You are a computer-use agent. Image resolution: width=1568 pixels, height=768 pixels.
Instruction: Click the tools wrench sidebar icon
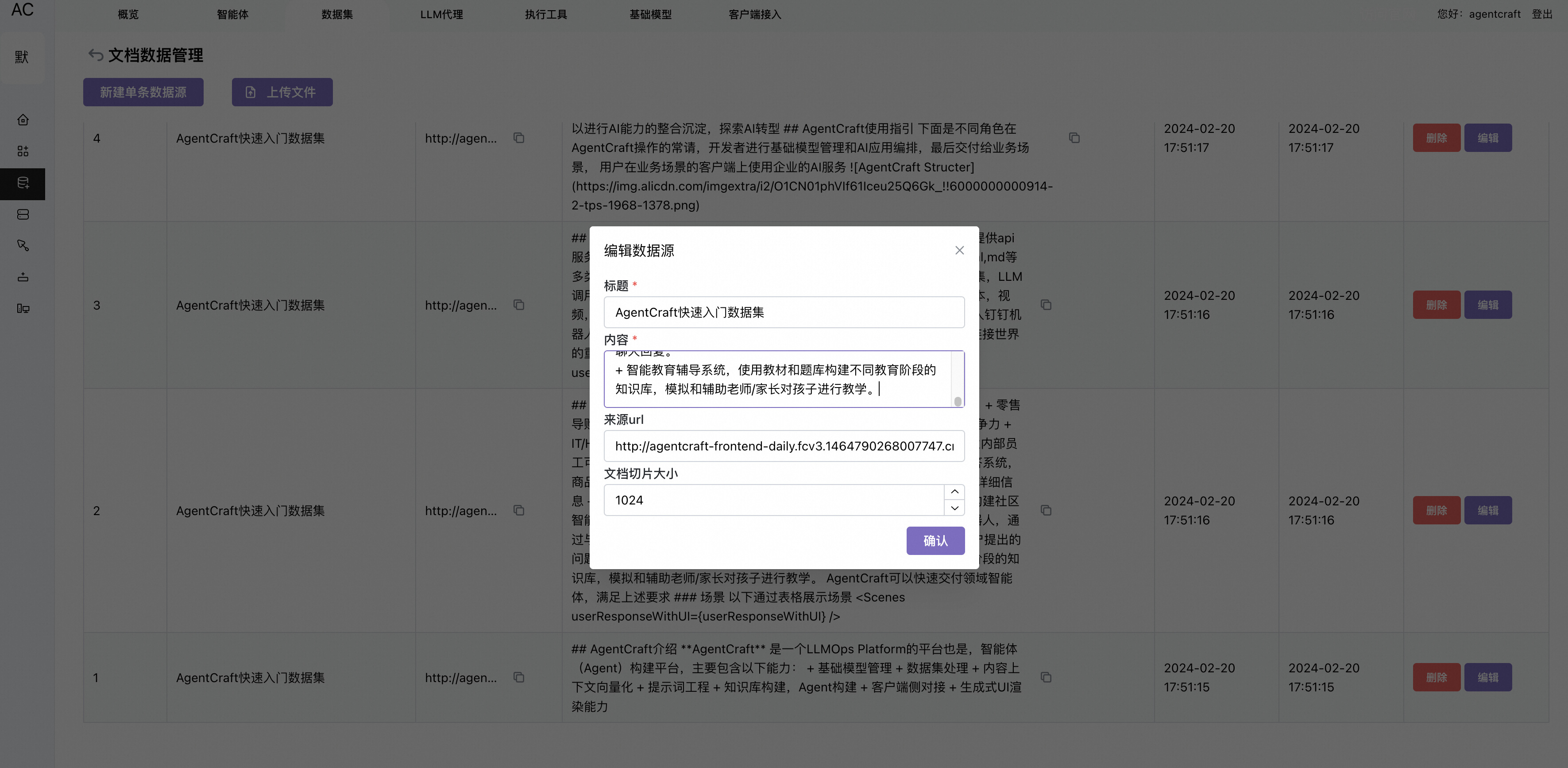coord(23,245)
